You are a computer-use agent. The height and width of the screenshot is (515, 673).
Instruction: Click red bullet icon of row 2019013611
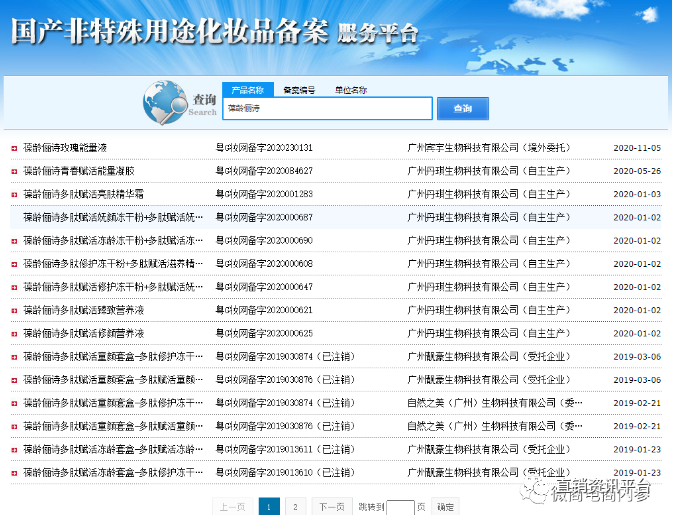(14, 450)
